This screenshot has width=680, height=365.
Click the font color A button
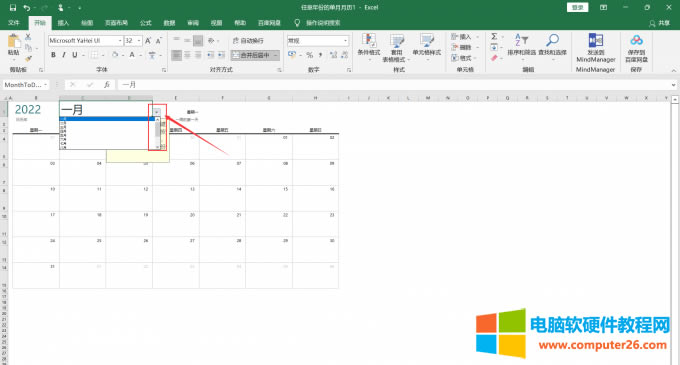pyautogui.click(x=132, y=55)
